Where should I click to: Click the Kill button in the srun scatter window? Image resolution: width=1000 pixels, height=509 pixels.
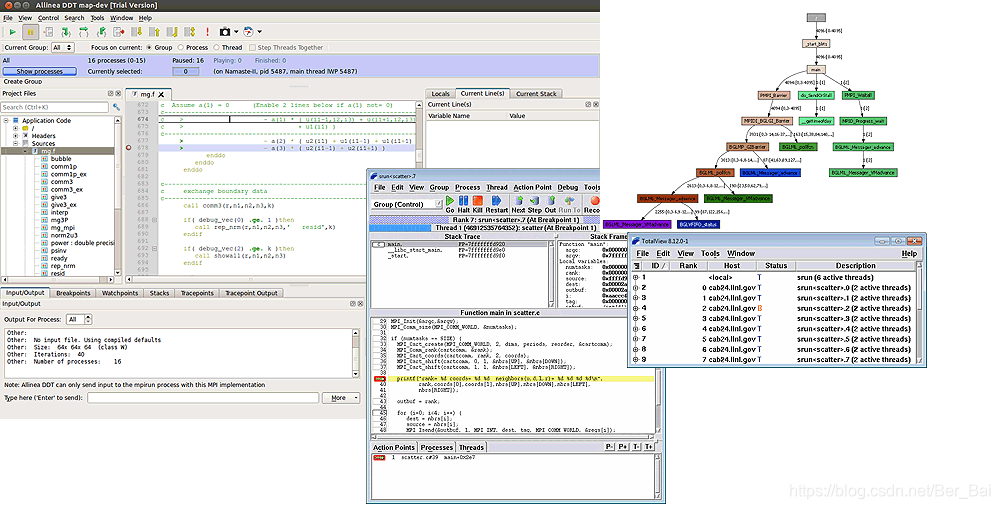pos(478,204)
